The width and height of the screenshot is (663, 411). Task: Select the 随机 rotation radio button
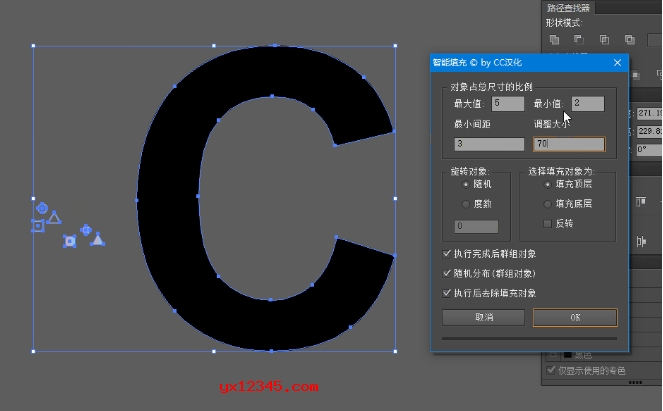coord(465,184)
